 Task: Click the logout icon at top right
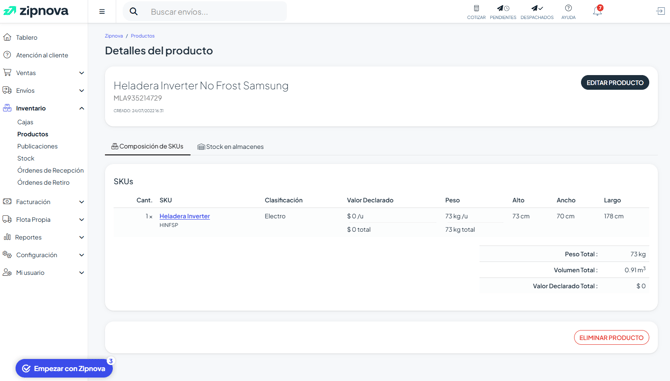tap(661, 11)
